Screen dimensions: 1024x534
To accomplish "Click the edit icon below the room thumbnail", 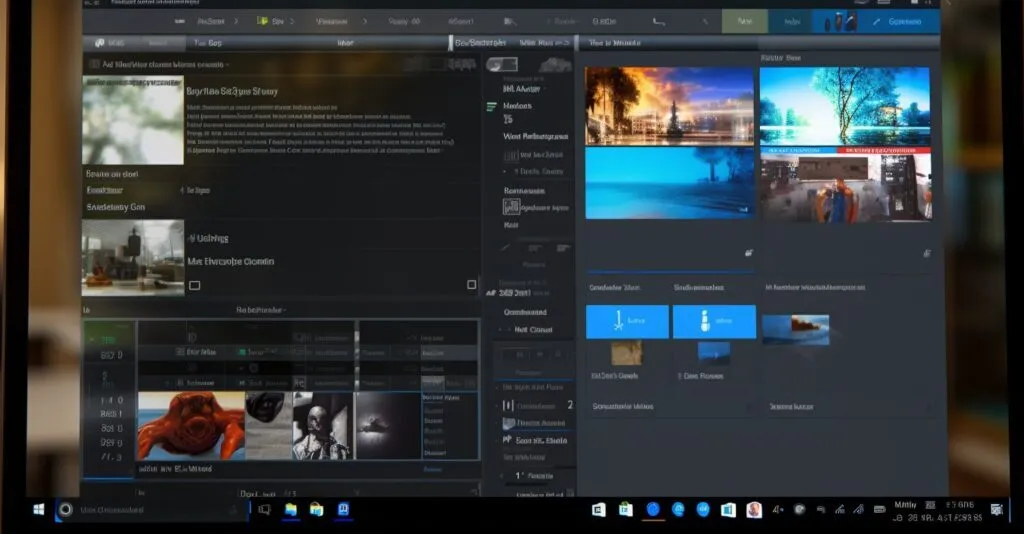I will [x=927, y=253].
